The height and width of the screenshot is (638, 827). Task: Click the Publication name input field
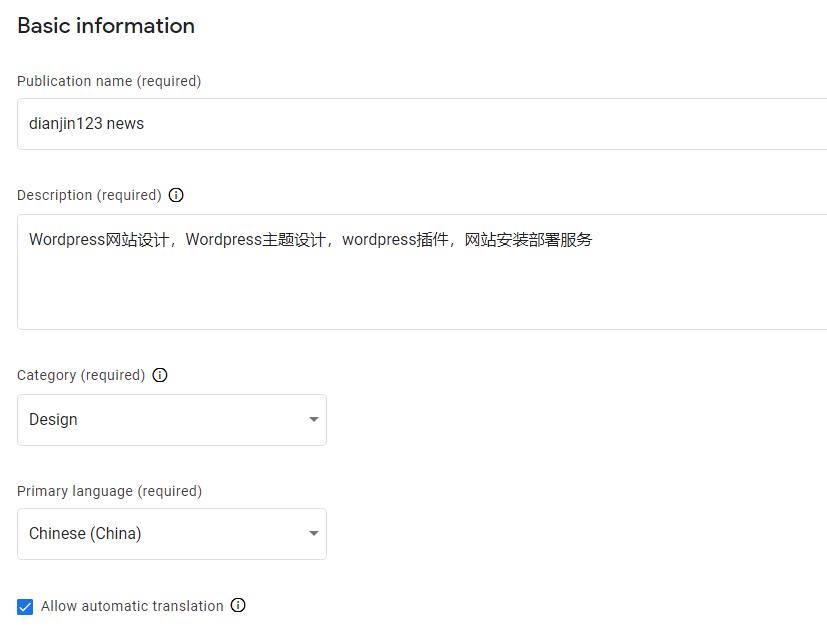(422, 124)
